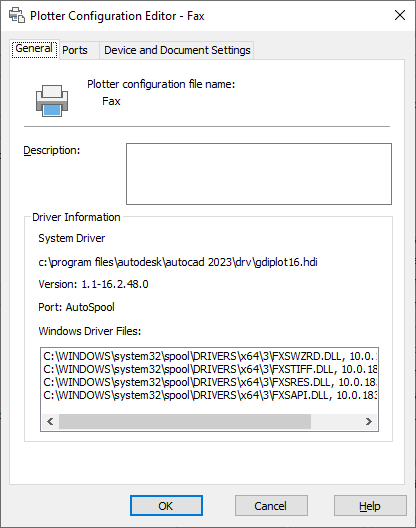Confirm the dialog with the OK button
This screenshot has height=528, width=416.
coord(166,505)
